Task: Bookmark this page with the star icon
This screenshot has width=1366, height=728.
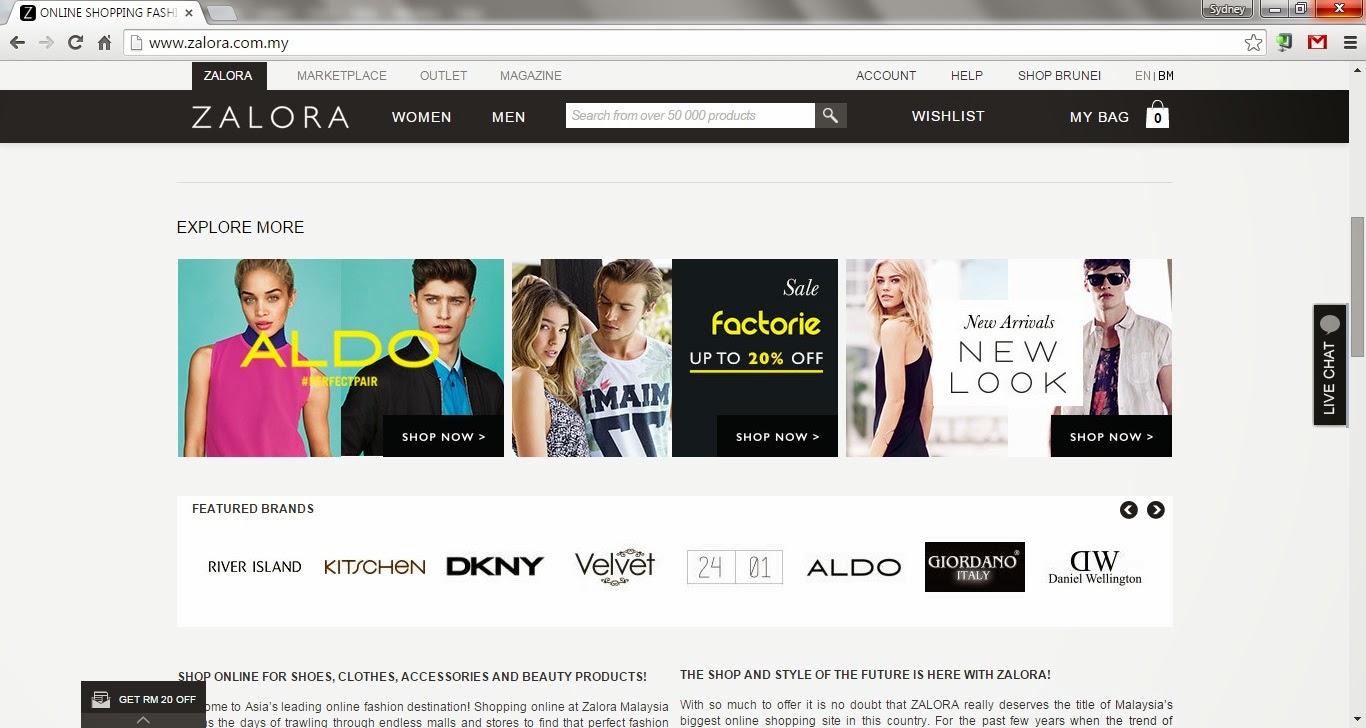Action: pos(1253,43)
